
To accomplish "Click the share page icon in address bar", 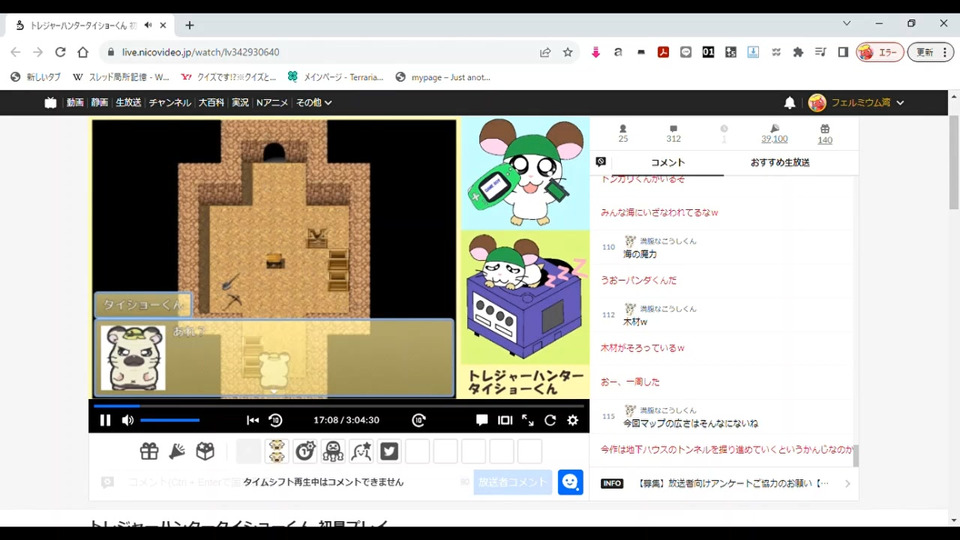I will [x=545, y=52].
